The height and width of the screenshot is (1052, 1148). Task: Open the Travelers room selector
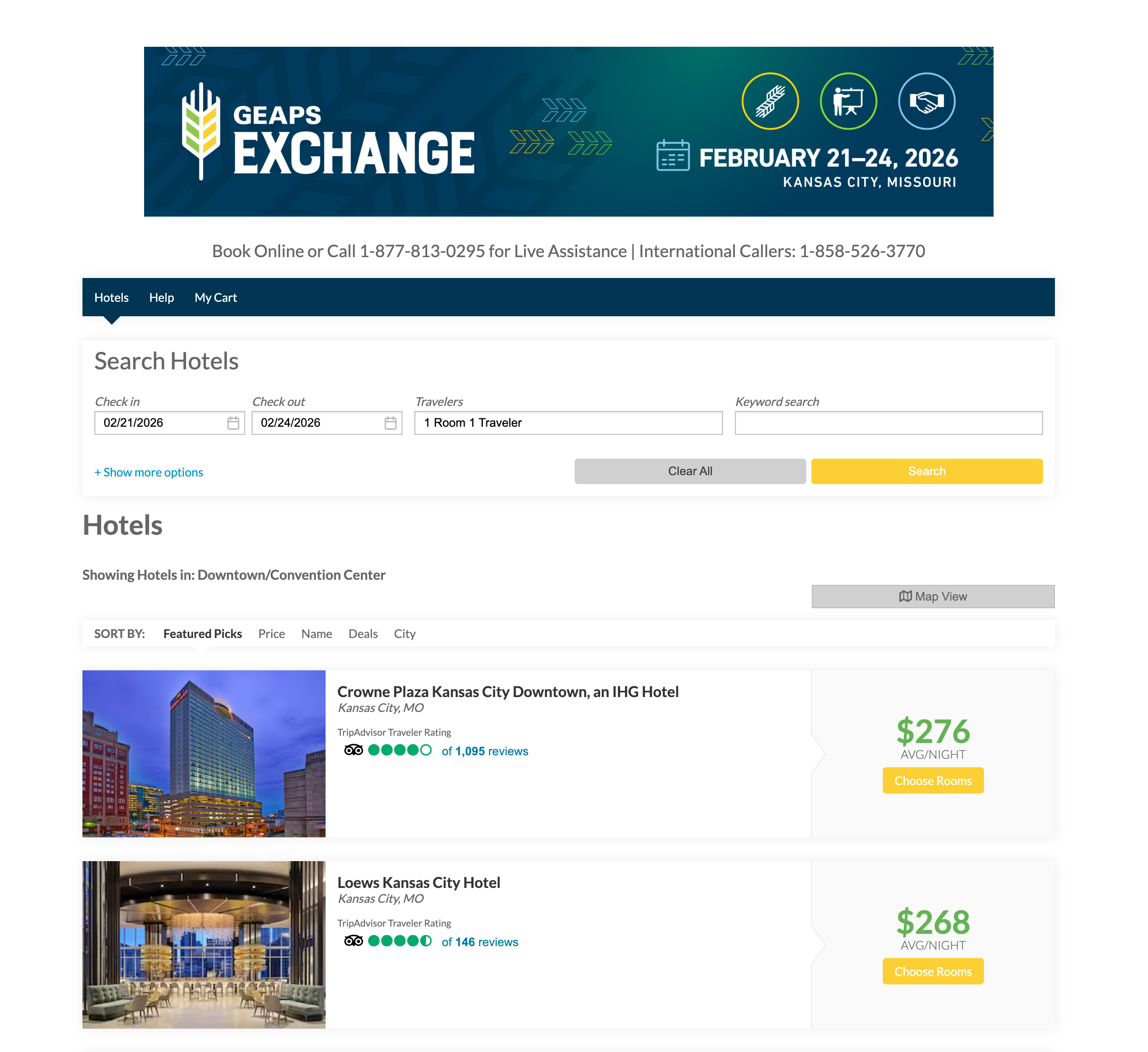click(568, 423)
